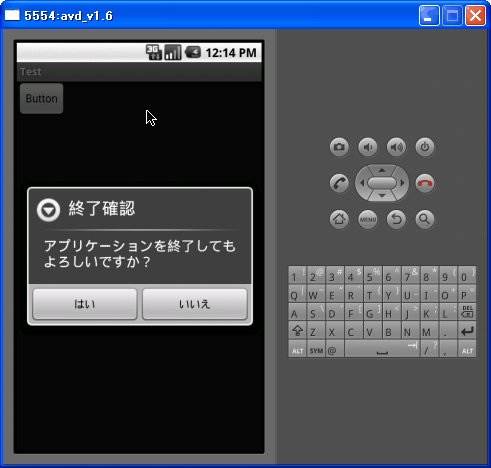Screen dimensions: 491x468
Task: Raise volume with the volume up button
Action: [x=396, y=147]
